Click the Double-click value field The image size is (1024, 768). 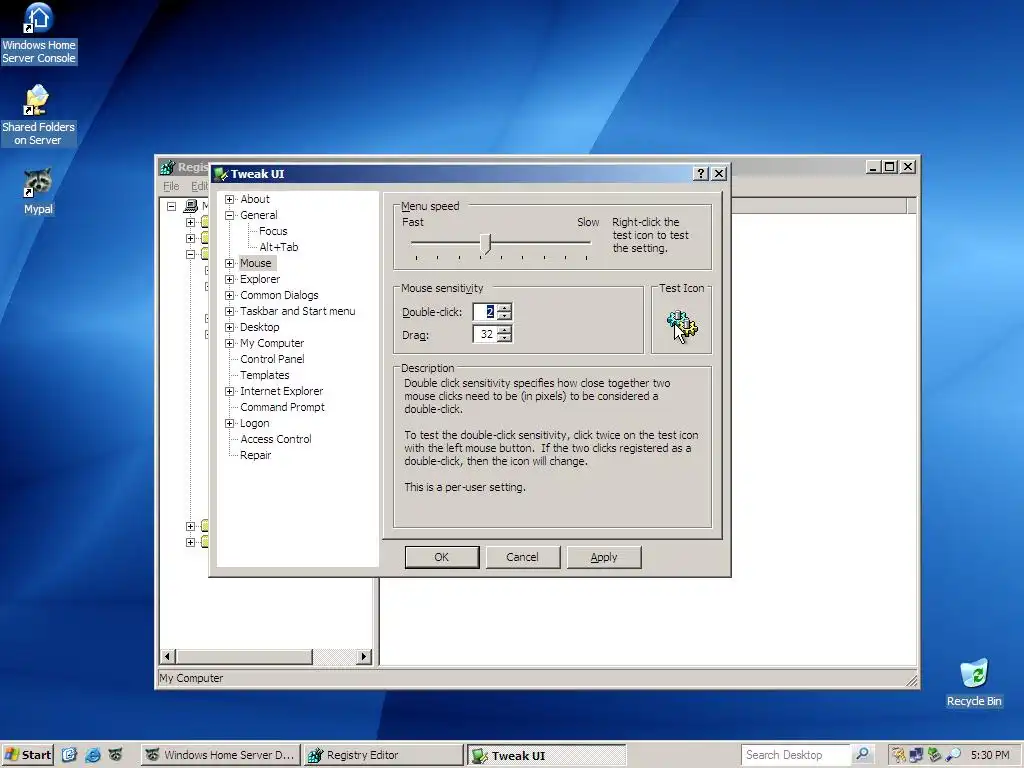click(485, 312)
